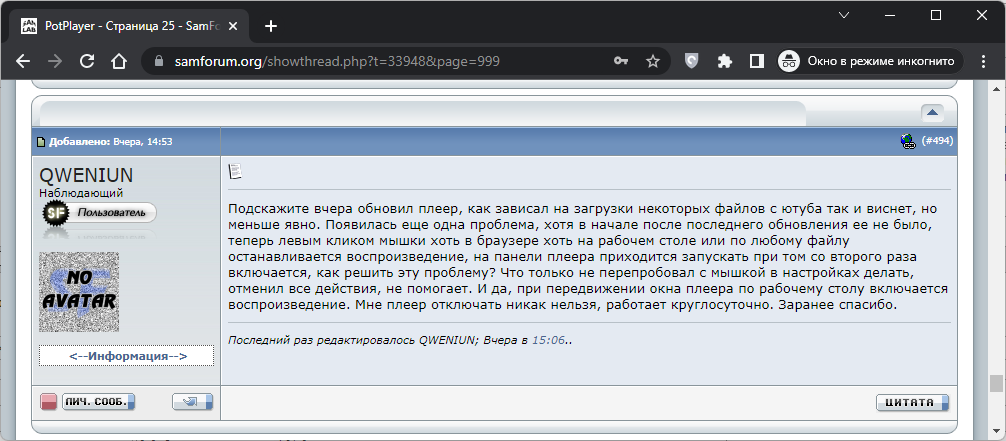The image size is (1006, 441).
Task: Open QWENIUN user profile link
Action: [x=86, y=175]
